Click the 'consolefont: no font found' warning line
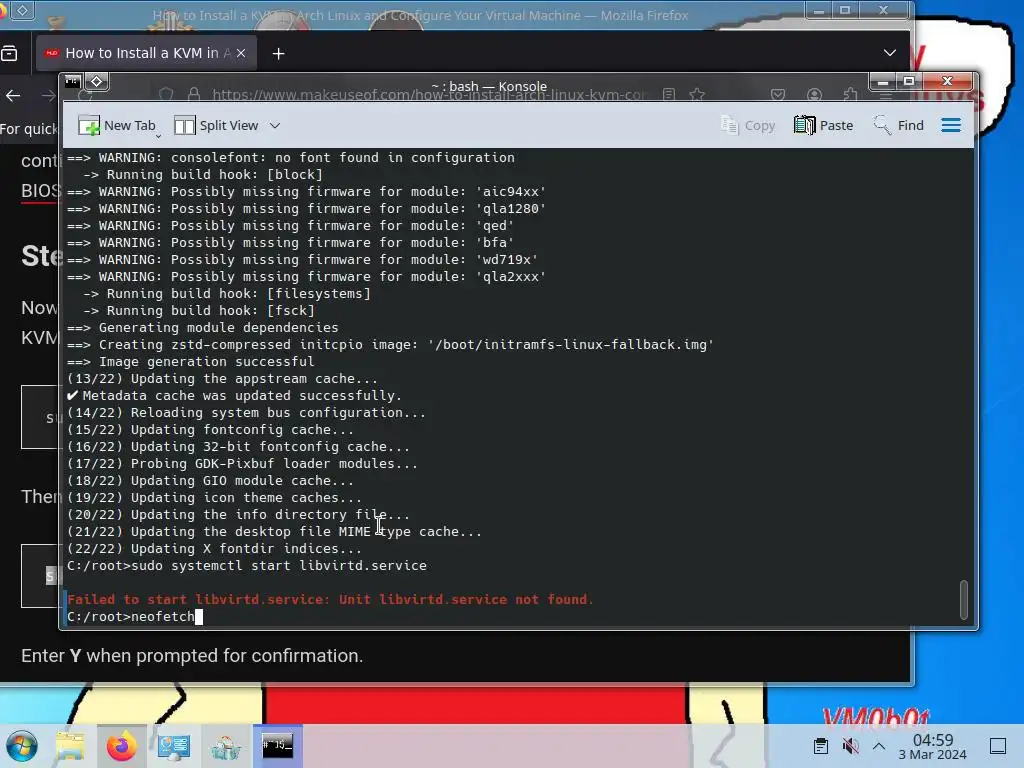The width and height of the screenshot is (1024, 768). [291, 158]
